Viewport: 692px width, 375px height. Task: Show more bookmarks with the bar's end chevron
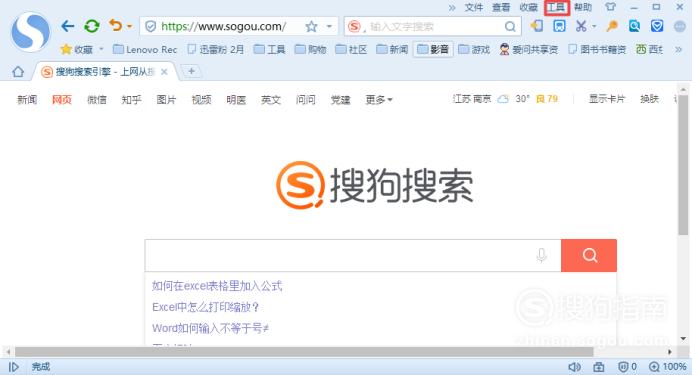pyautogui.click(x=679, y=49)
